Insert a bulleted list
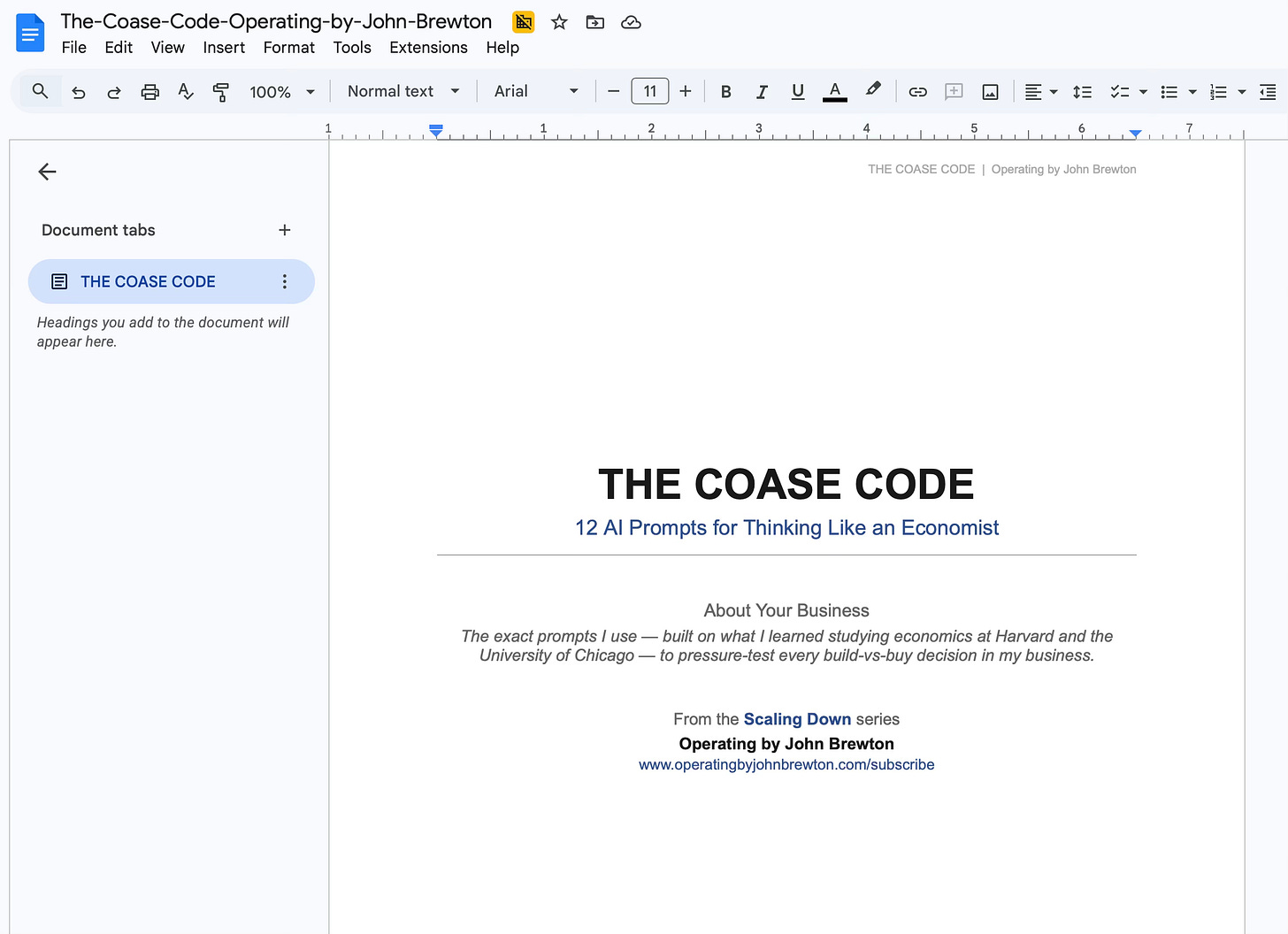Viewport: 1288px width, 934px height. click(1169, 92)
